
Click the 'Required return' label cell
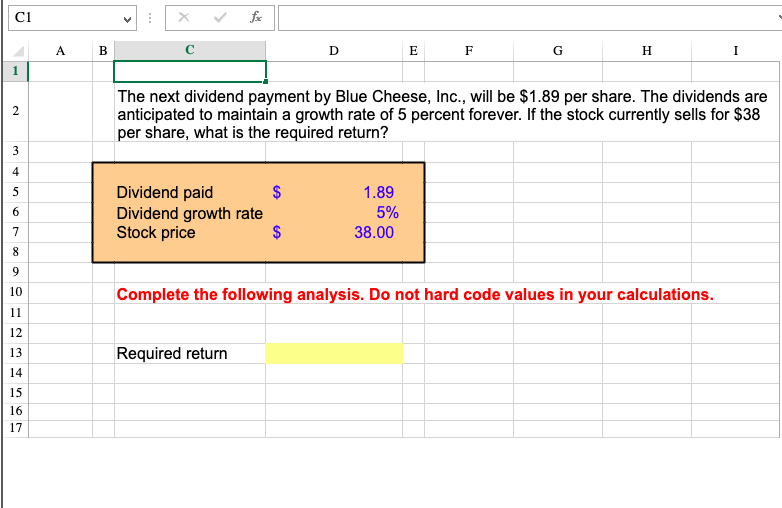(x=190, y=353)
